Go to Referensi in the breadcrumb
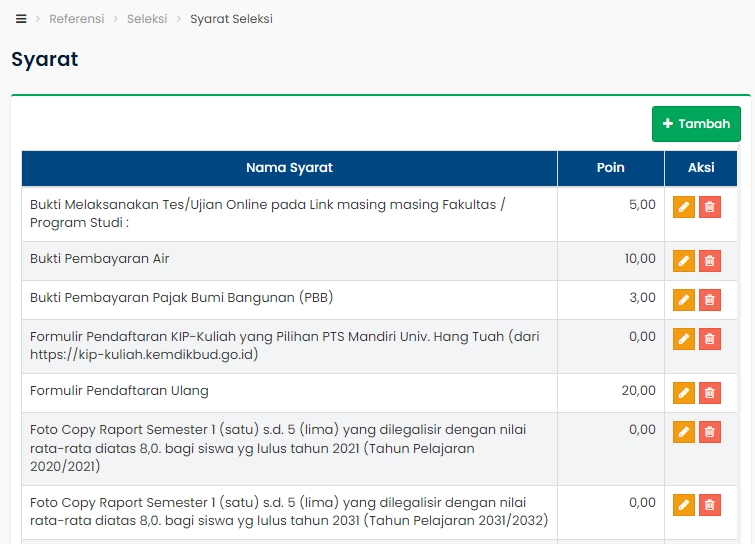Image resolution: width=755 pixels, height=544 pixels. tap(77, 19)
